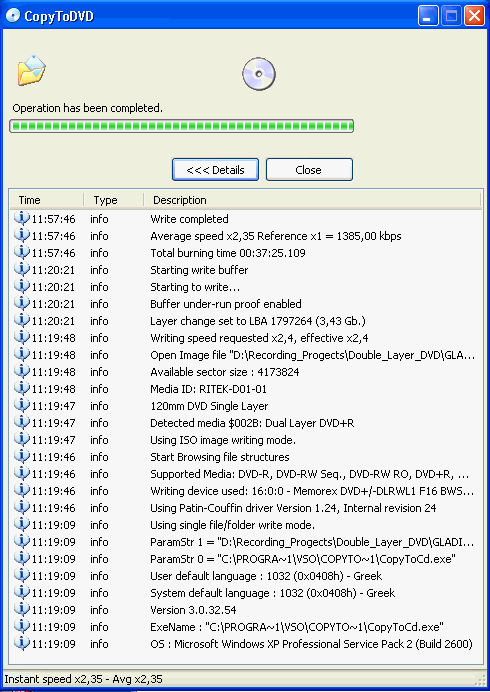Click info icon of 'Total burning time' row
The width and height of the screenshot is (490, 692).
pyautogui.click(x=21, y=252)
